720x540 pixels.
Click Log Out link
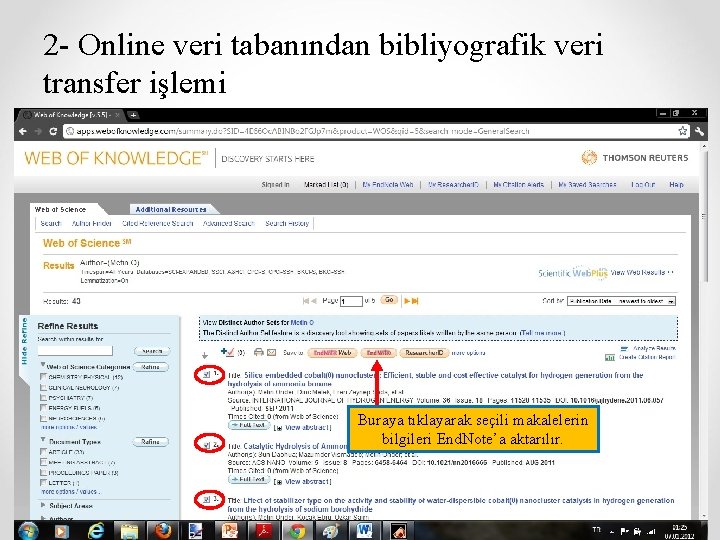[x=643, y=185]
